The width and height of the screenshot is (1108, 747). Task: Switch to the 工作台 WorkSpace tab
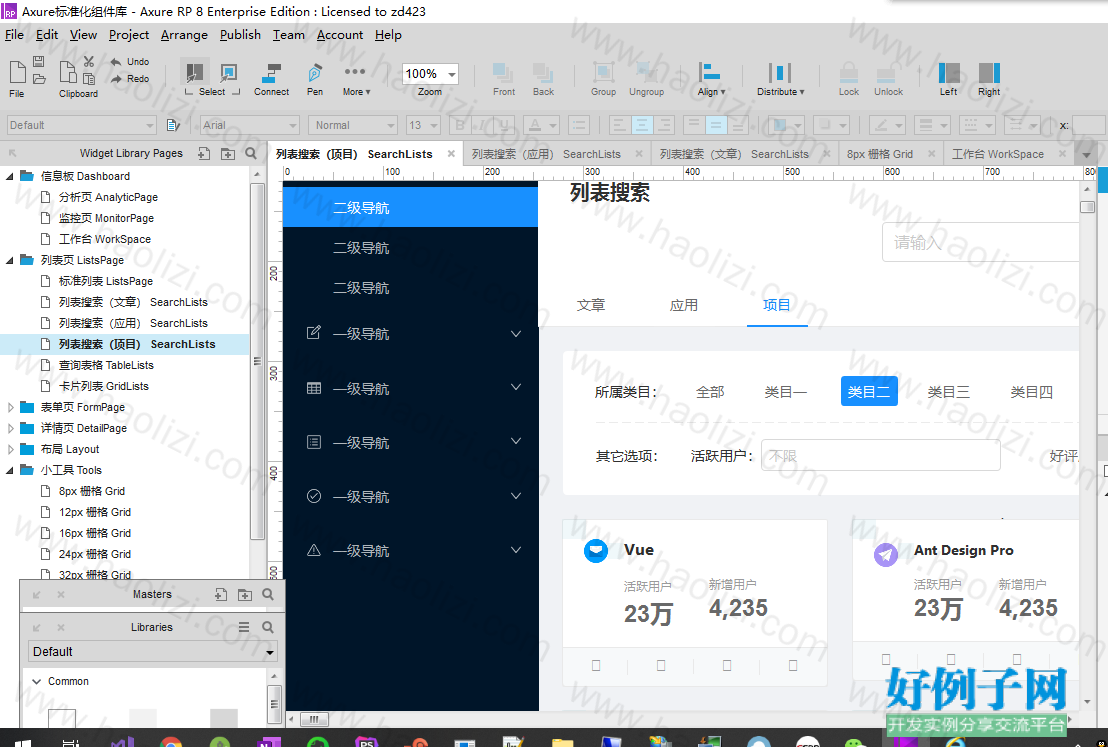(x=998, y=154)
